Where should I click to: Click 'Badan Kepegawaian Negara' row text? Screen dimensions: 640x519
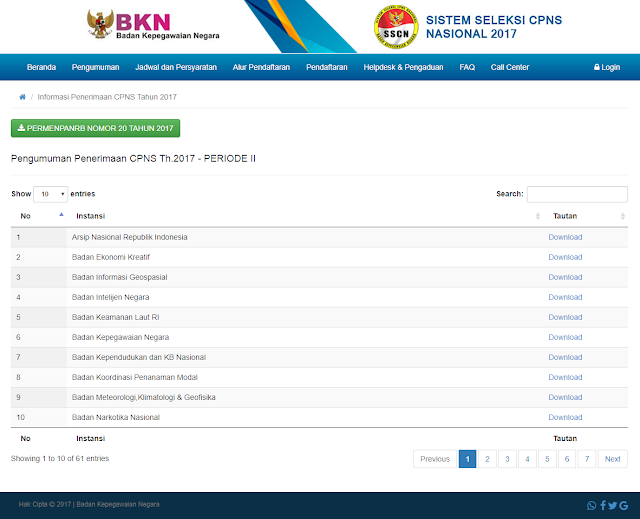(x=120, y=337)
